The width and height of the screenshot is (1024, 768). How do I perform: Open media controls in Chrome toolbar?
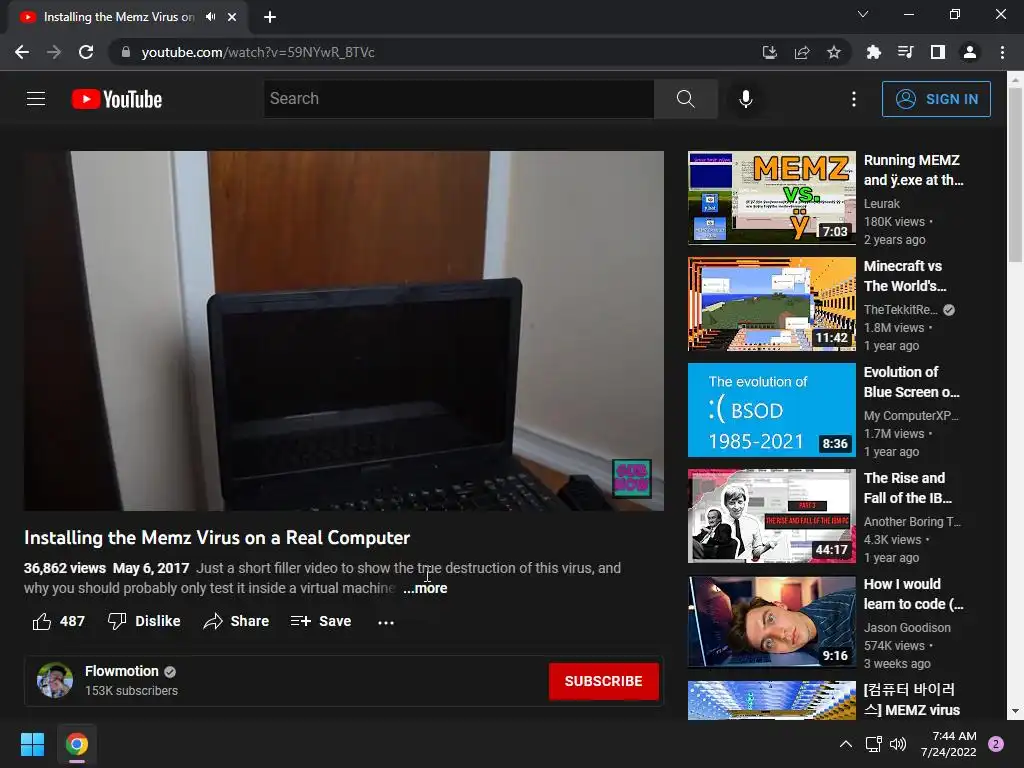pos(905,52)
